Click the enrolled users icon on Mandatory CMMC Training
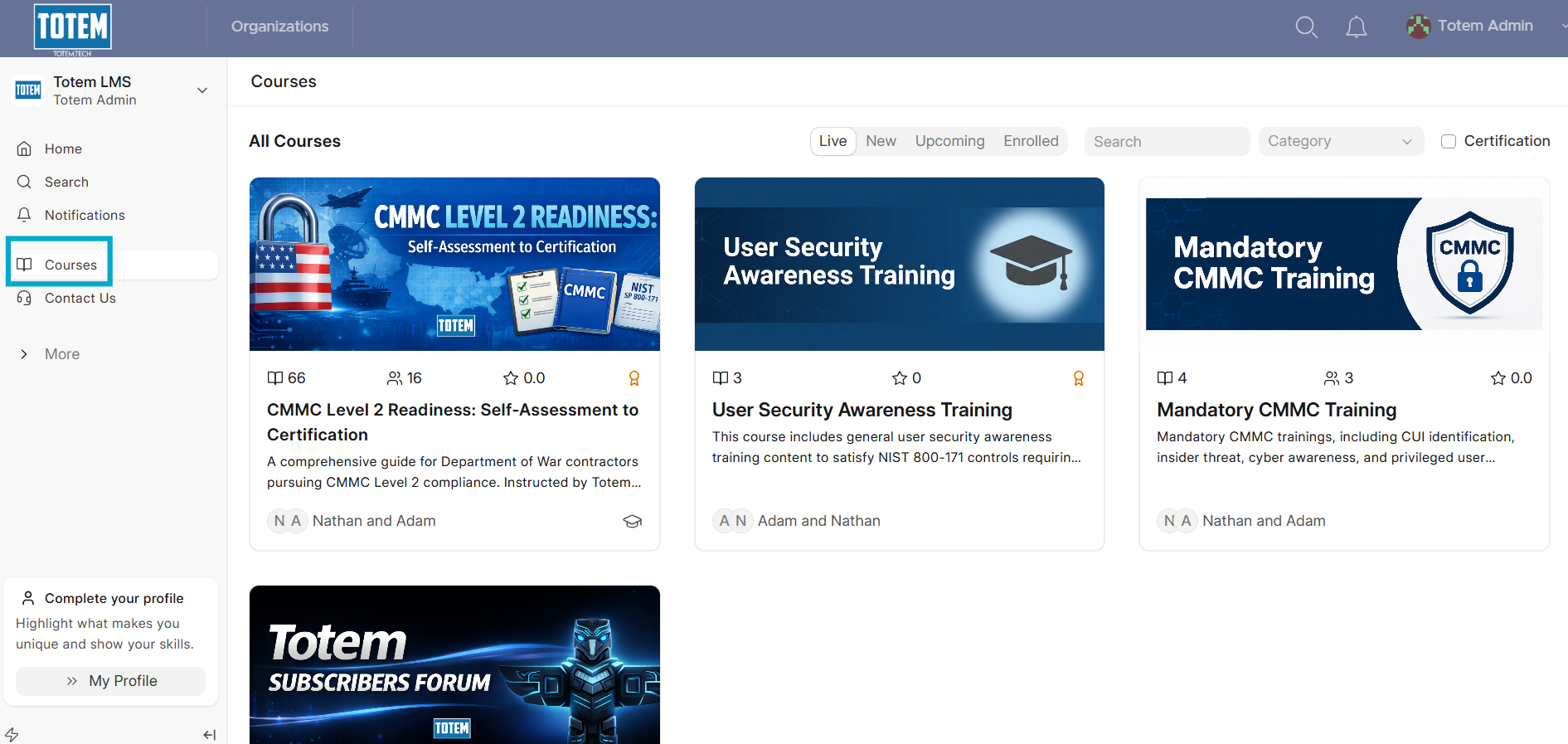The image size is (1568, 744). (1332, 378)
